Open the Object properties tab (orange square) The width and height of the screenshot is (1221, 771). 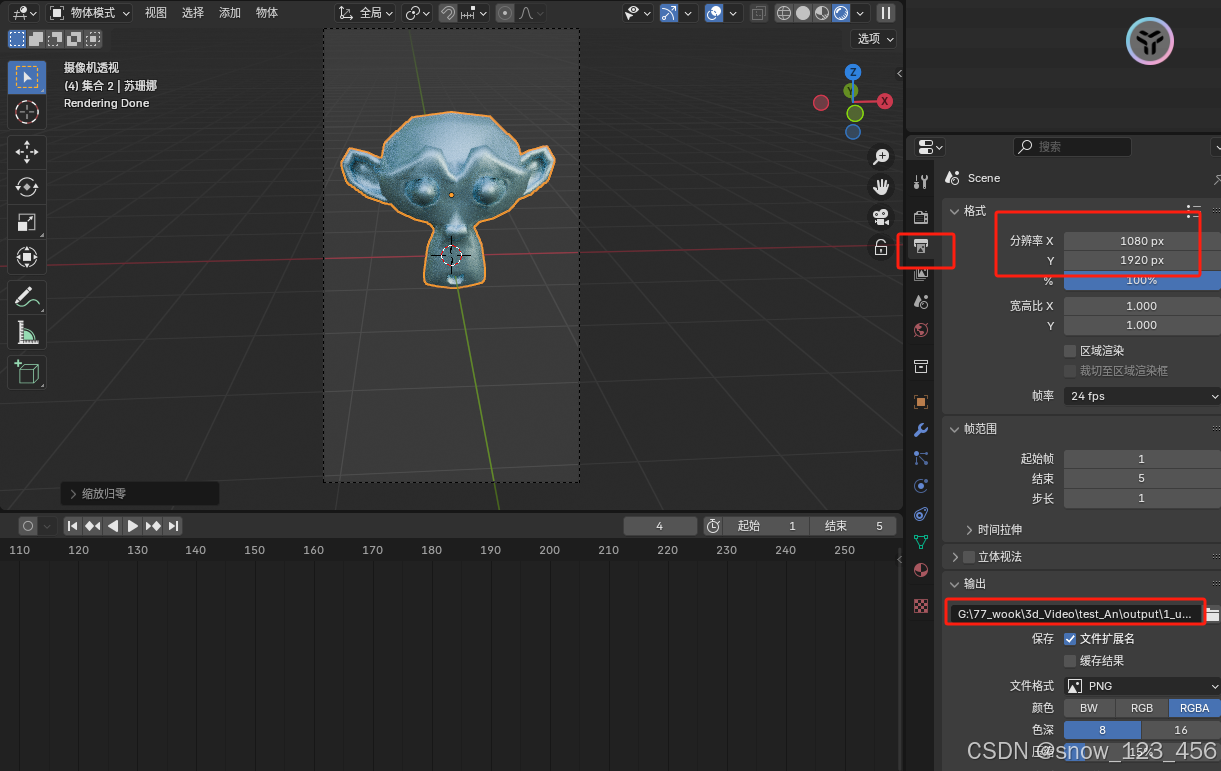pyautogui.click(x=921, y=402)
